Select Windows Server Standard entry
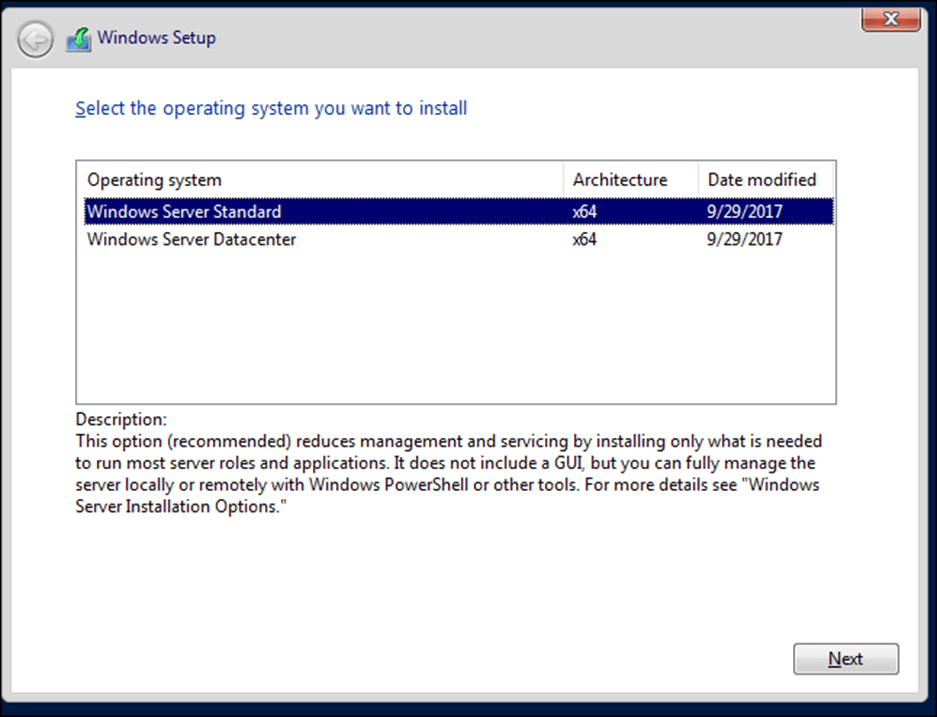Screen dimensions: 937x717 [184, 212]
